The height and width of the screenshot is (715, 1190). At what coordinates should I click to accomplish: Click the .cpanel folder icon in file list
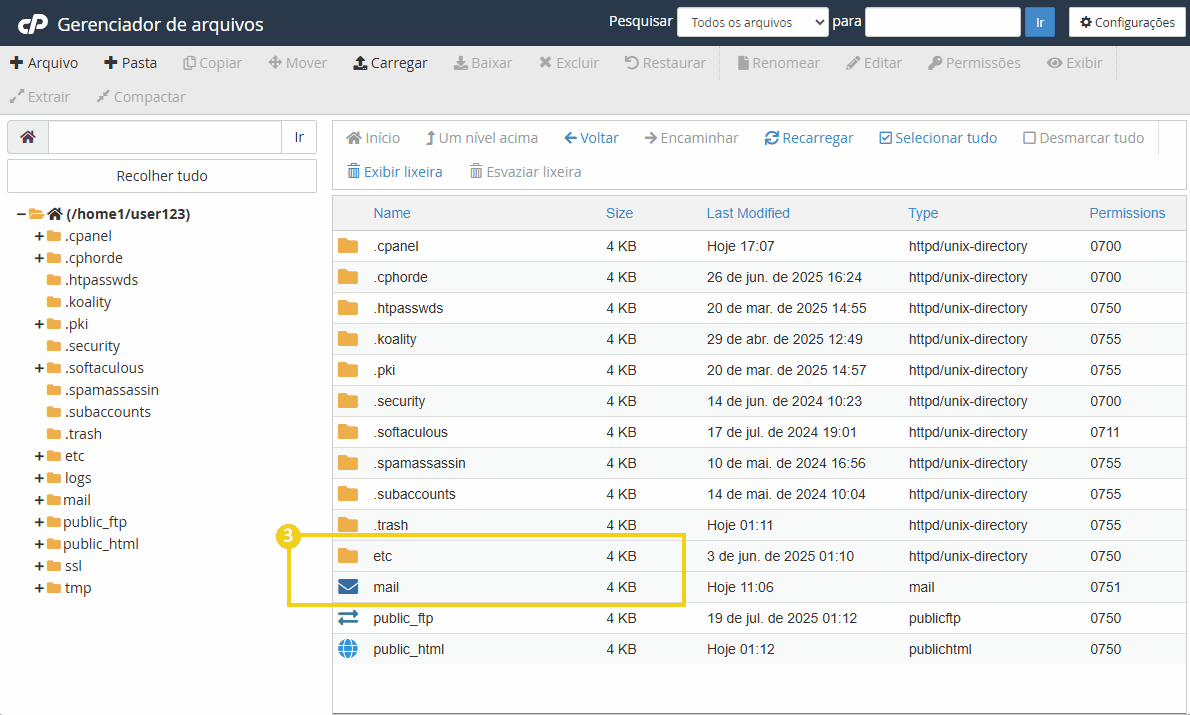point(348,245)
